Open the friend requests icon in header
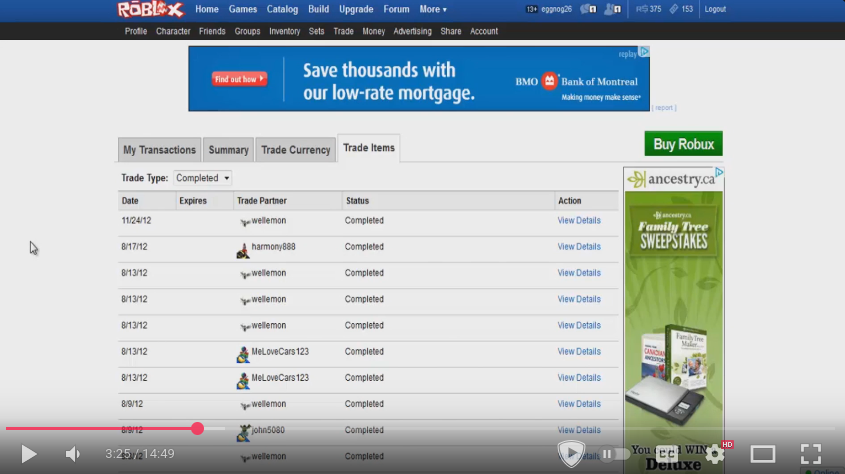845x474 pixels. pyautogui.click(x=612, y=9)
